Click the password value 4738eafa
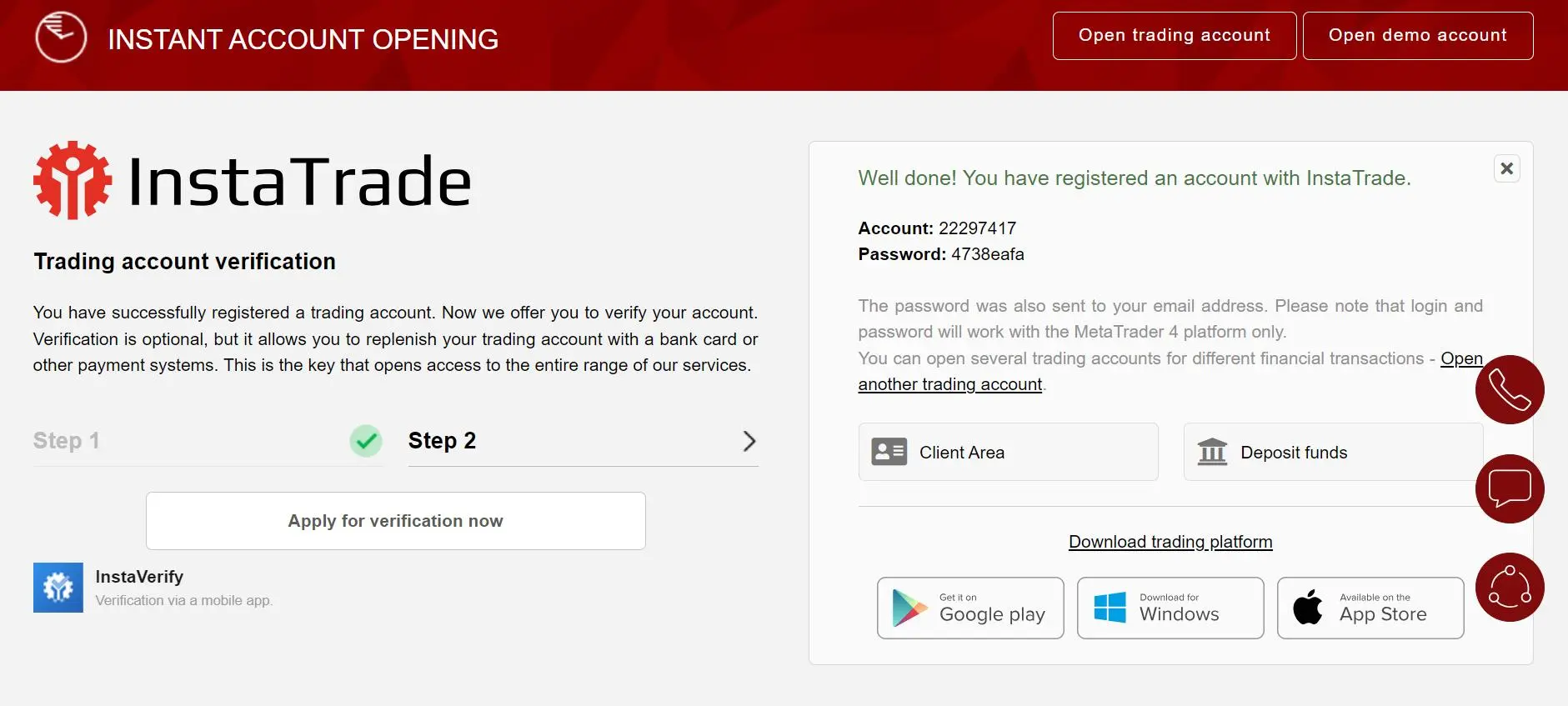 [x=988, y=254]
